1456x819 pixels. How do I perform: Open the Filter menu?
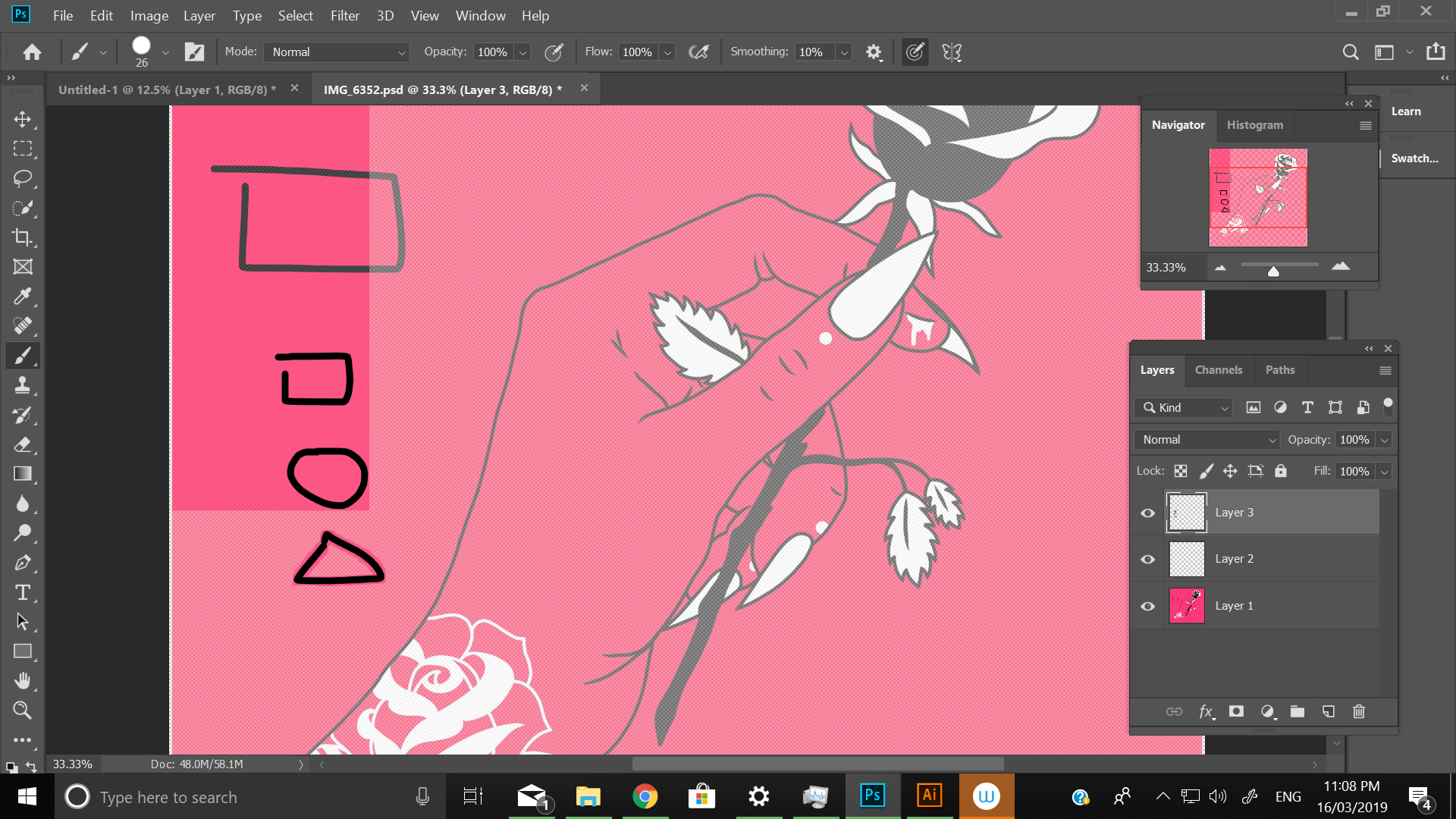pos(345,15)
